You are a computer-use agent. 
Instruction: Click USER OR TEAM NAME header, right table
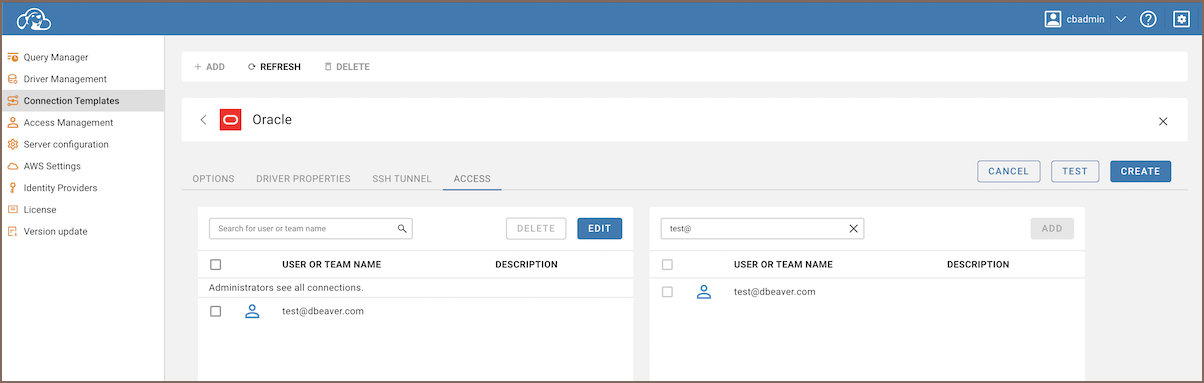pyautogui.click(x=783, y=265)
